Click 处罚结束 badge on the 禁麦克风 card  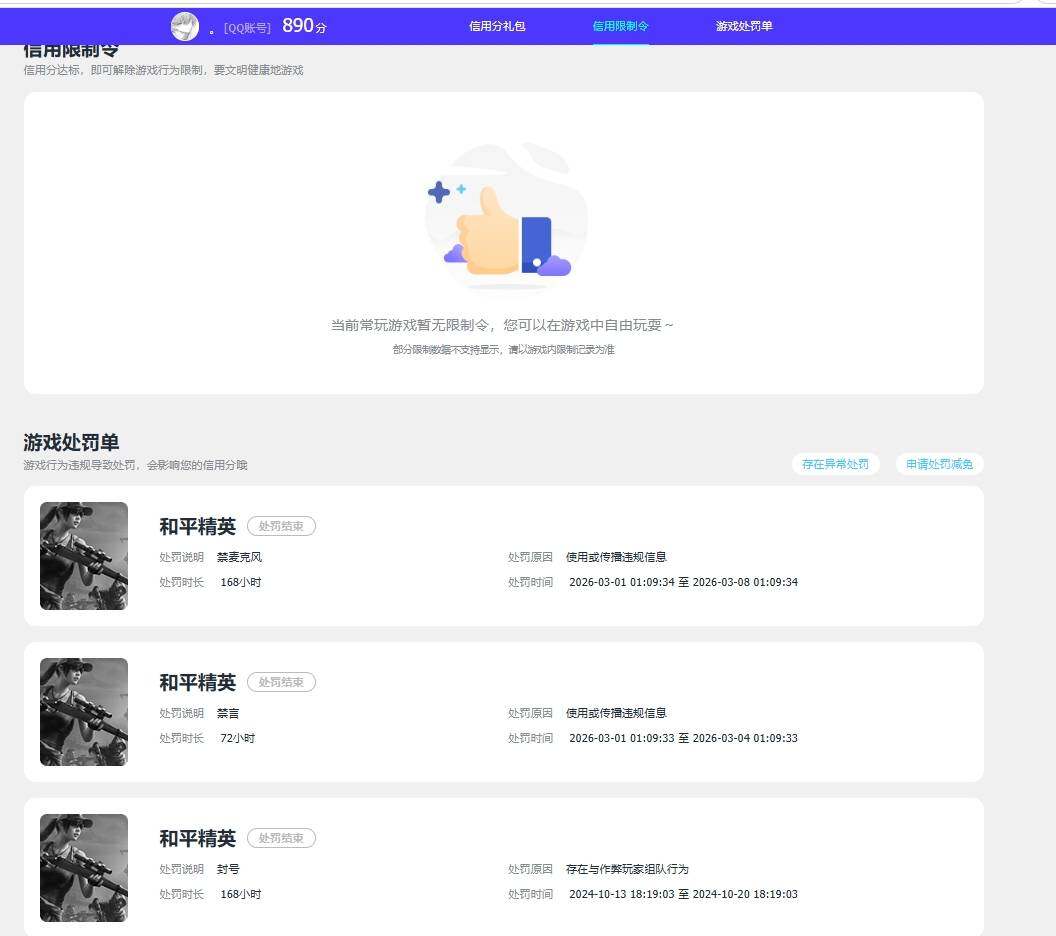point(282,526)
